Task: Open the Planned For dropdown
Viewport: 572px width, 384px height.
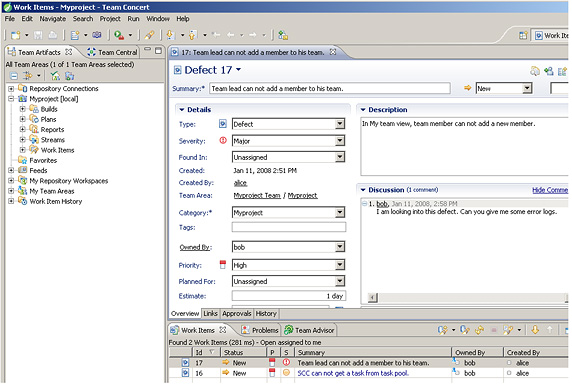Action: click(340, 281)
